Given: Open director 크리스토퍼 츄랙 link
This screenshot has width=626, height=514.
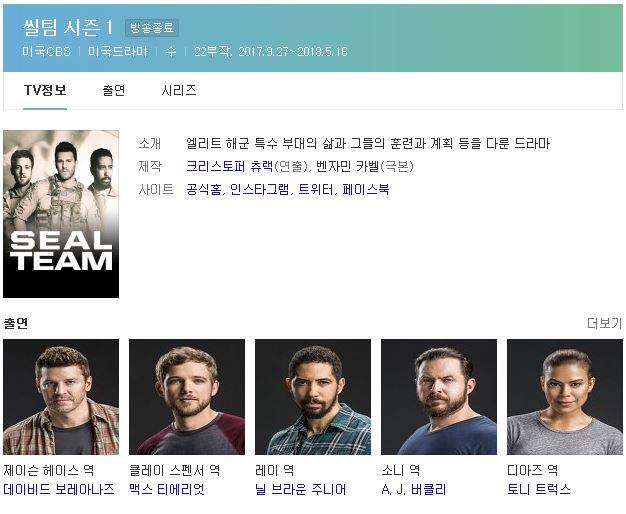Looking at the screenshot, I should [x=230, y=166].
